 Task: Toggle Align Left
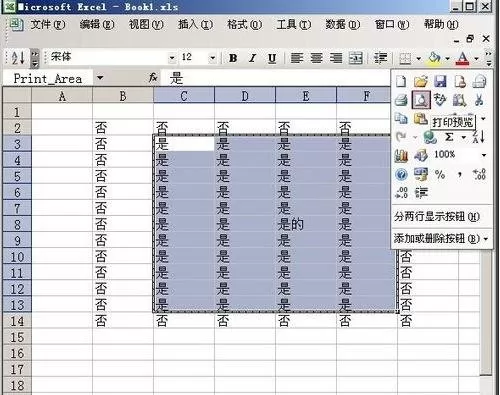[297, 58]
